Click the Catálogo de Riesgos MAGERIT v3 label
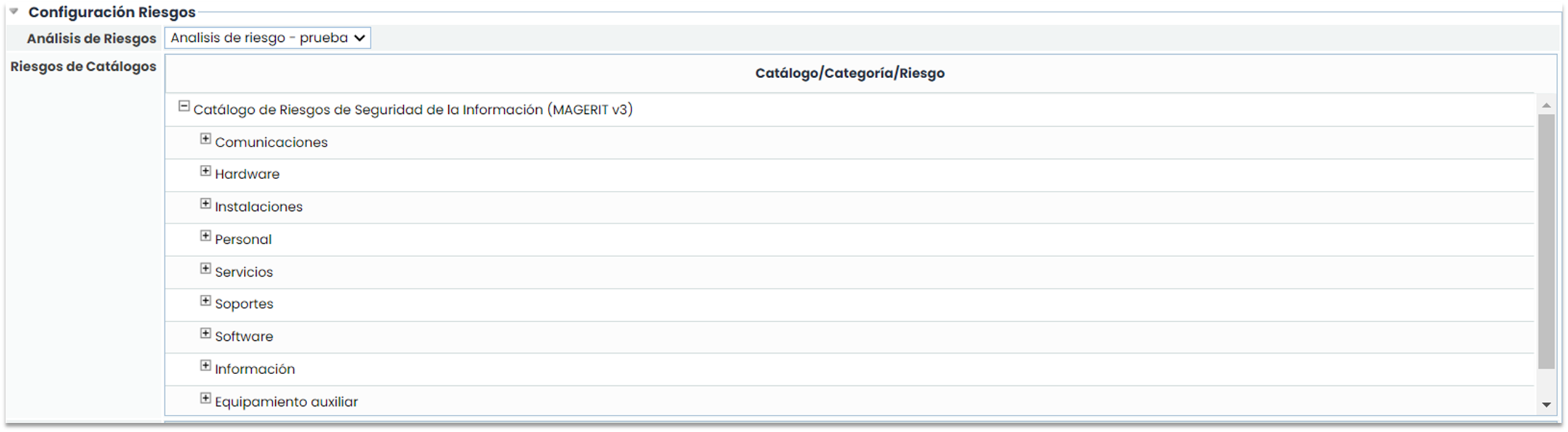 click(412, 110)
